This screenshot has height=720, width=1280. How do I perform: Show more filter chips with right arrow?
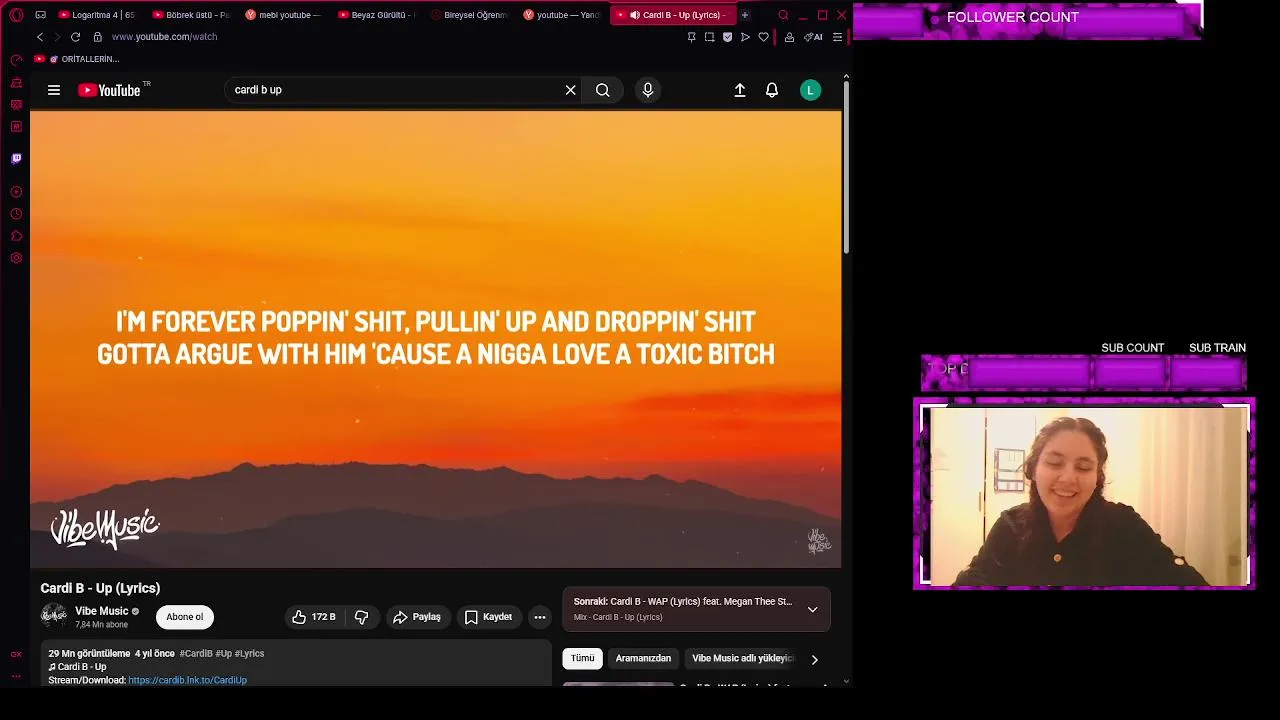[x=814, y=659]
